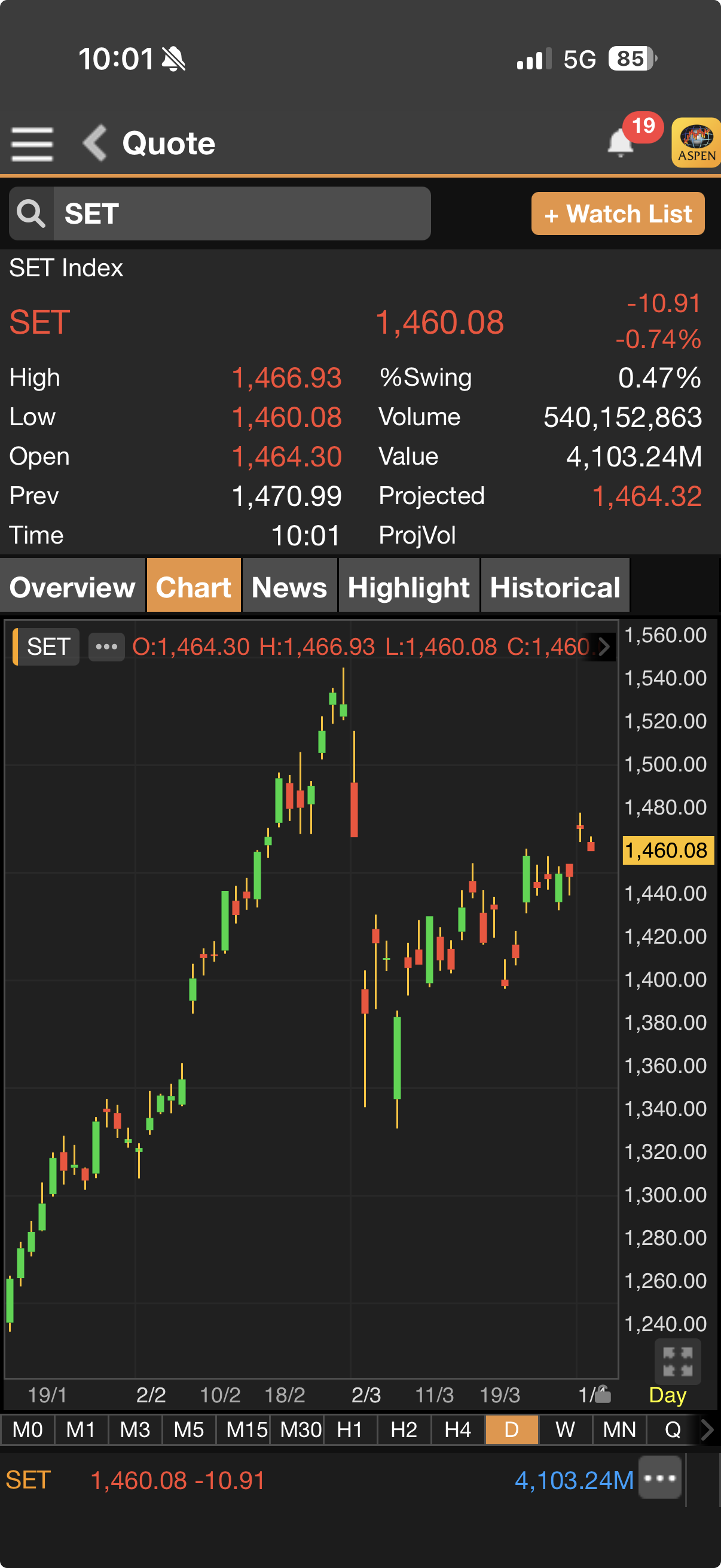
Task: Open notifications bell with 19 badge
Action: (x=621, y=143)
